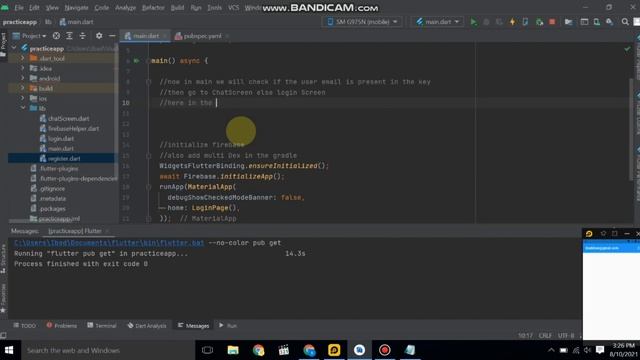Expand all items in Project panel

point(69,36)
